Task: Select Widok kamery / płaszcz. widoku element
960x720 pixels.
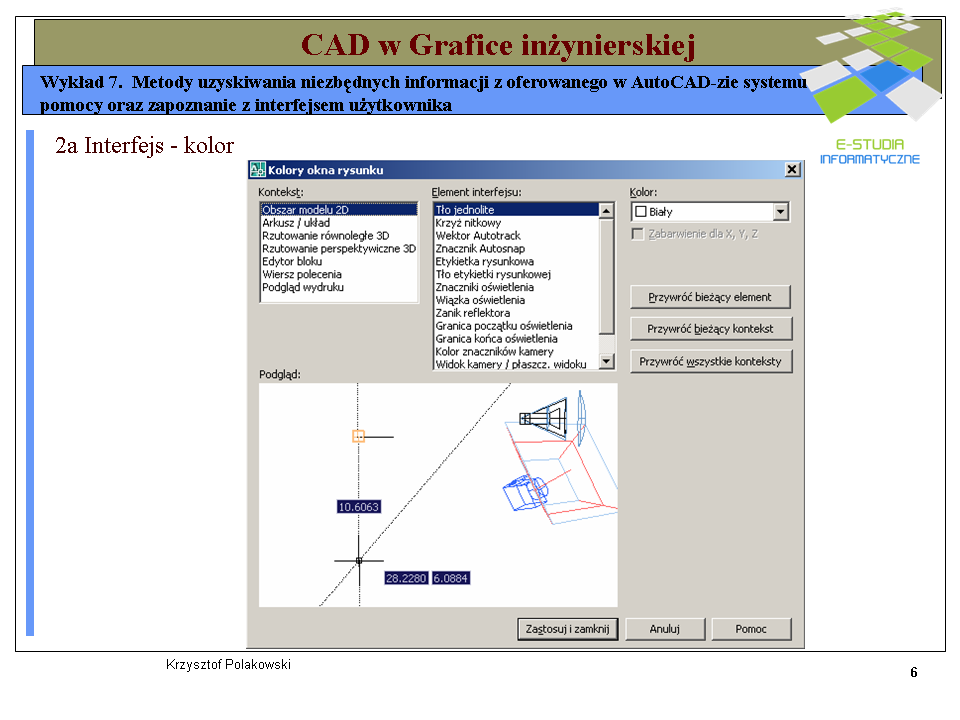Action: [x=516, y=364]
